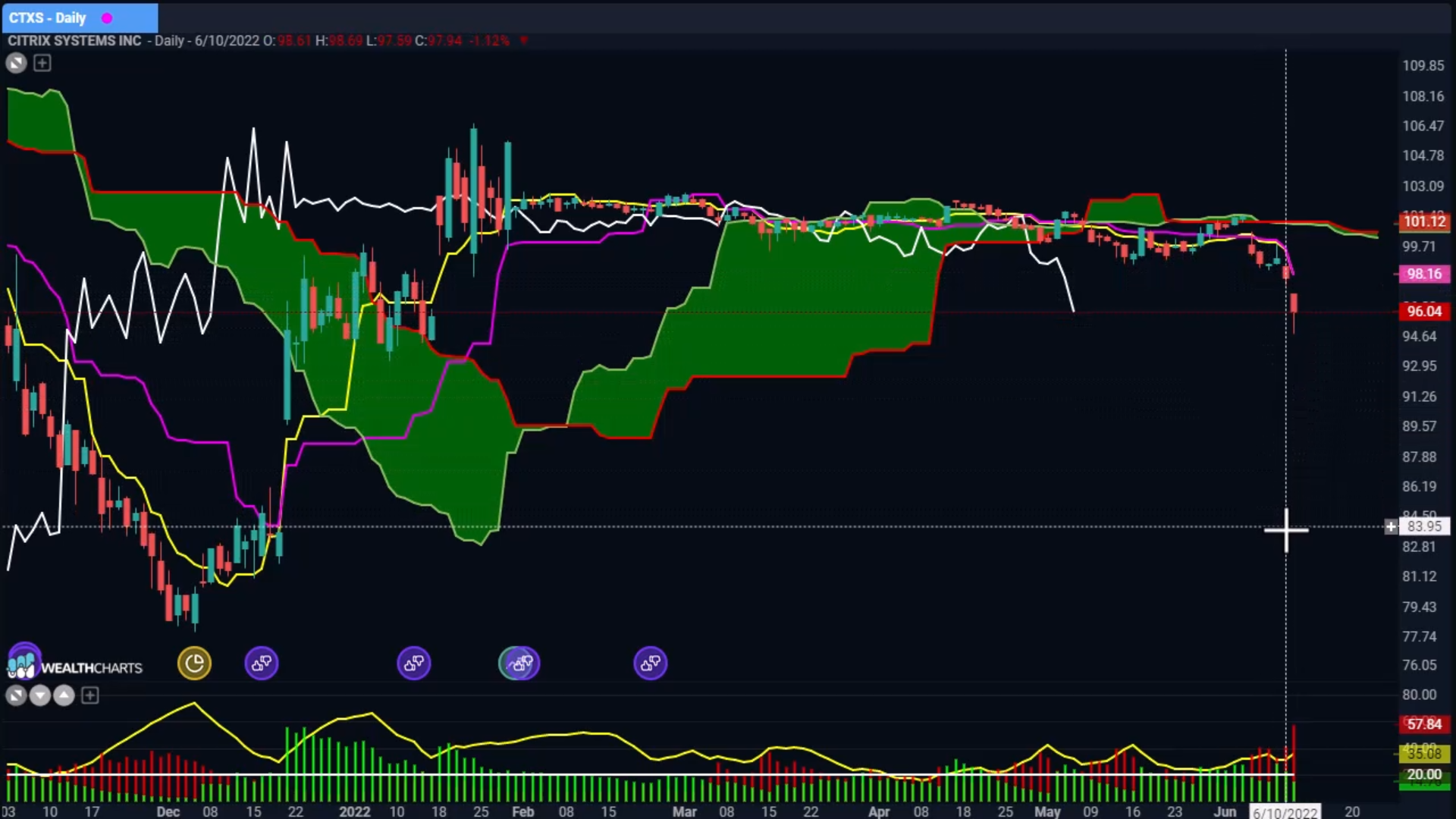Image resolution: width=1456 pixels, height=819 pixels.
Task: Move the lower indicator panel up
Action: [x=64, y=695]
